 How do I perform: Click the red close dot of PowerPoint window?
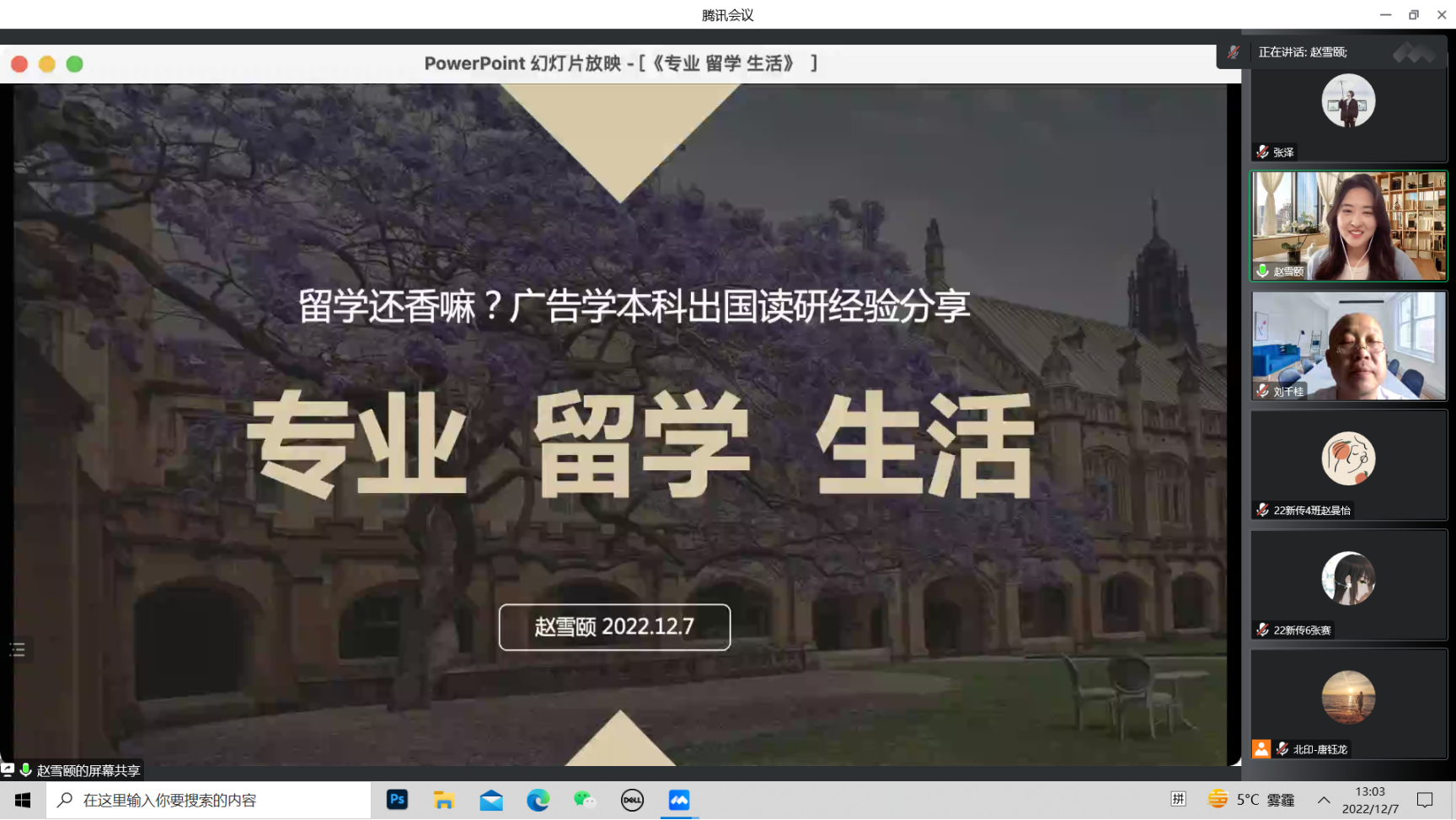pos(19,64)
